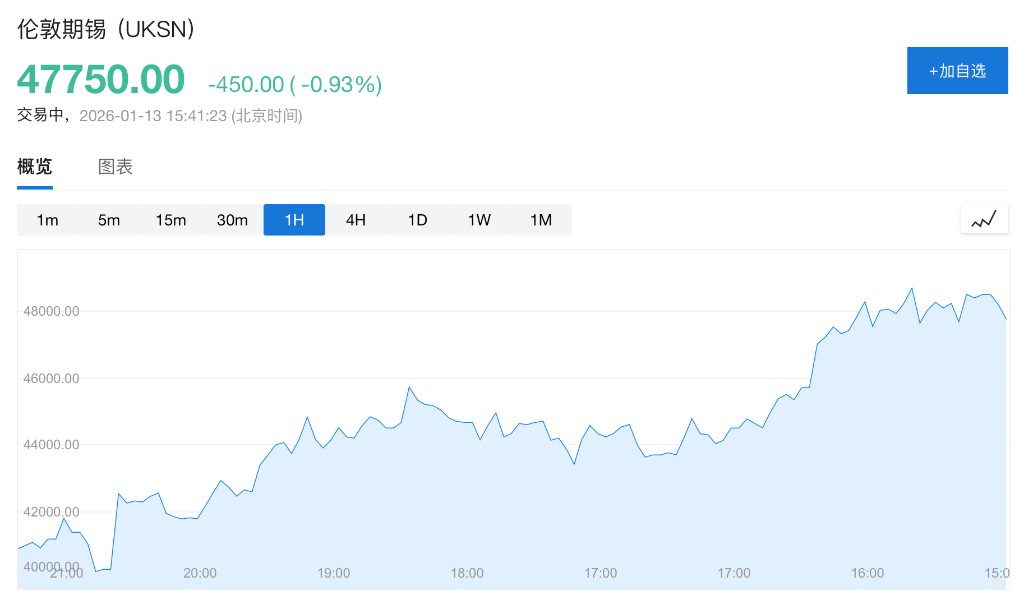Open the 图表 tab
This screenshot has height=604, width=1024.
coord(115,167)
